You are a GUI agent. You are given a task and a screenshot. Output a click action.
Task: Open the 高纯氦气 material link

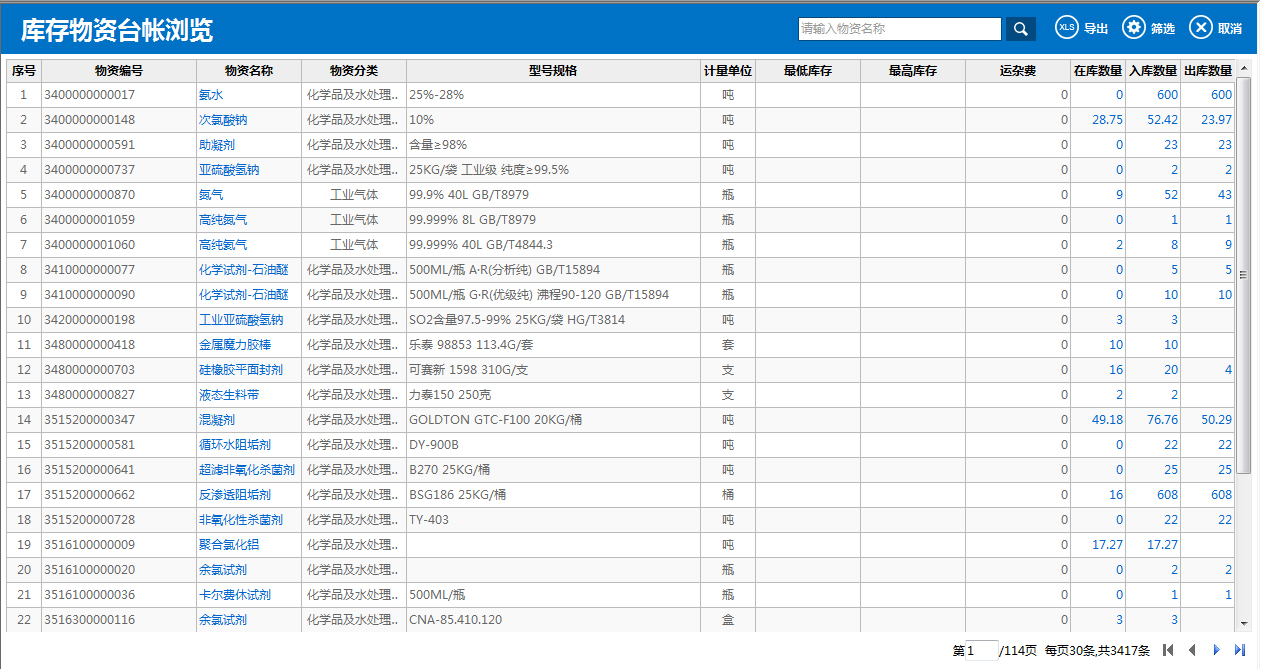coord(222,244)
